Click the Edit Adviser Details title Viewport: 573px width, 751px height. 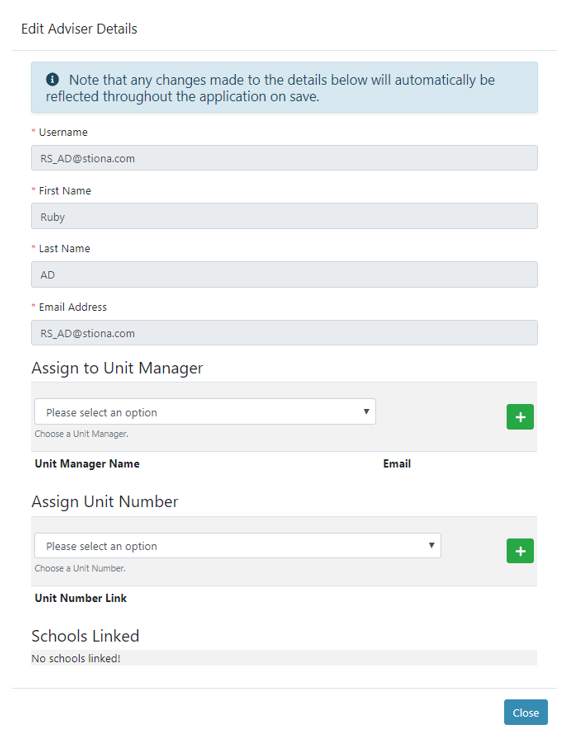[x=79, y=29]
